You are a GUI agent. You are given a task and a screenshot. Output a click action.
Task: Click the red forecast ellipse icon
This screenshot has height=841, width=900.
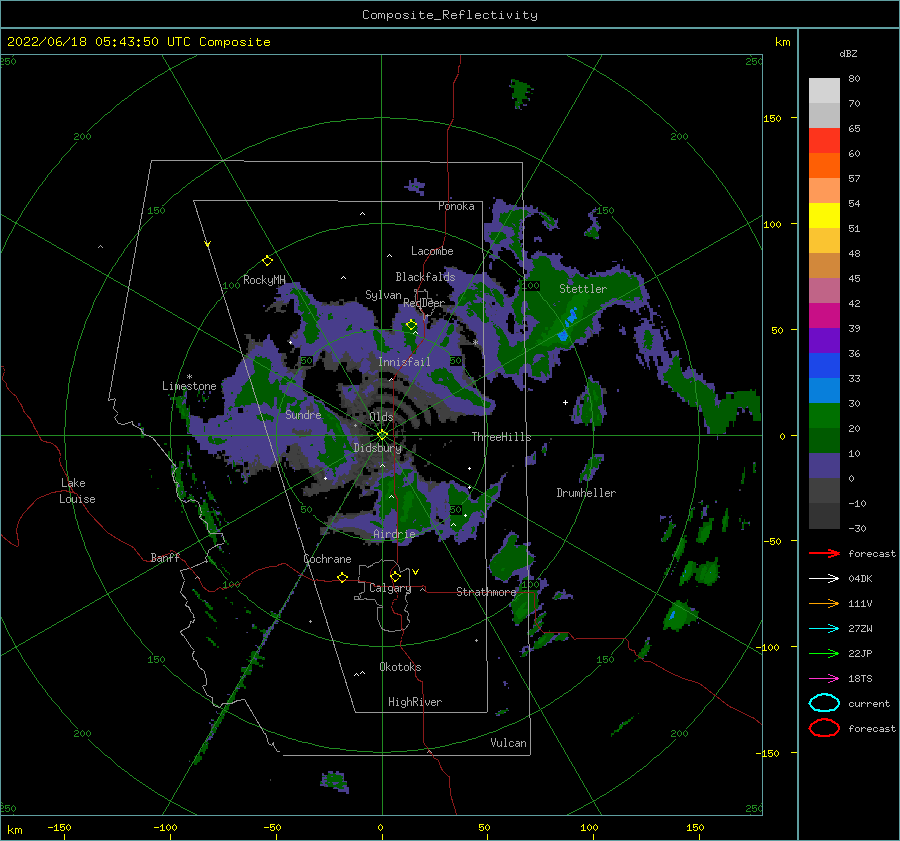coord(824,728)
